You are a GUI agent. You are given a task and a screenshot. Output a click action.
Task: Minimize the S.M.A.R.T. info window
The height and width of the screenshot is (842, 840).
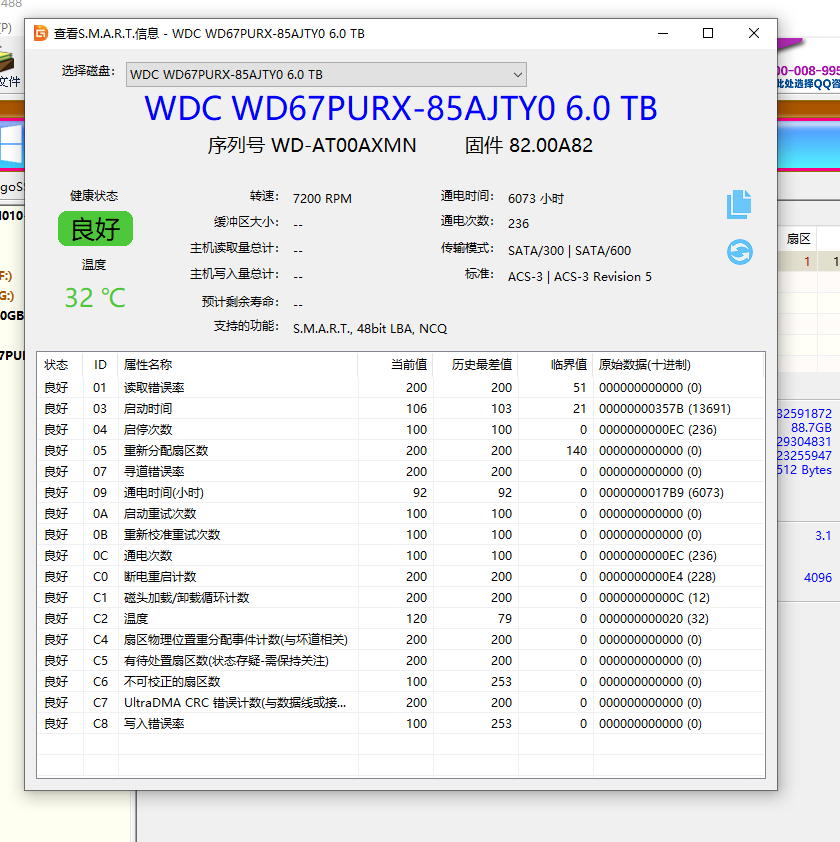coord(662,33)
